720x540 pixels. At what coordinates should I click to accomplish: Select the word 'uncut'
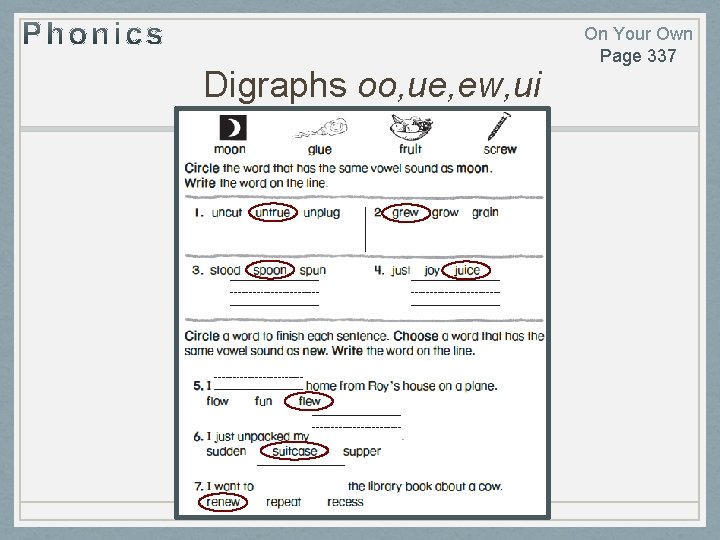[x=226, y=213]
